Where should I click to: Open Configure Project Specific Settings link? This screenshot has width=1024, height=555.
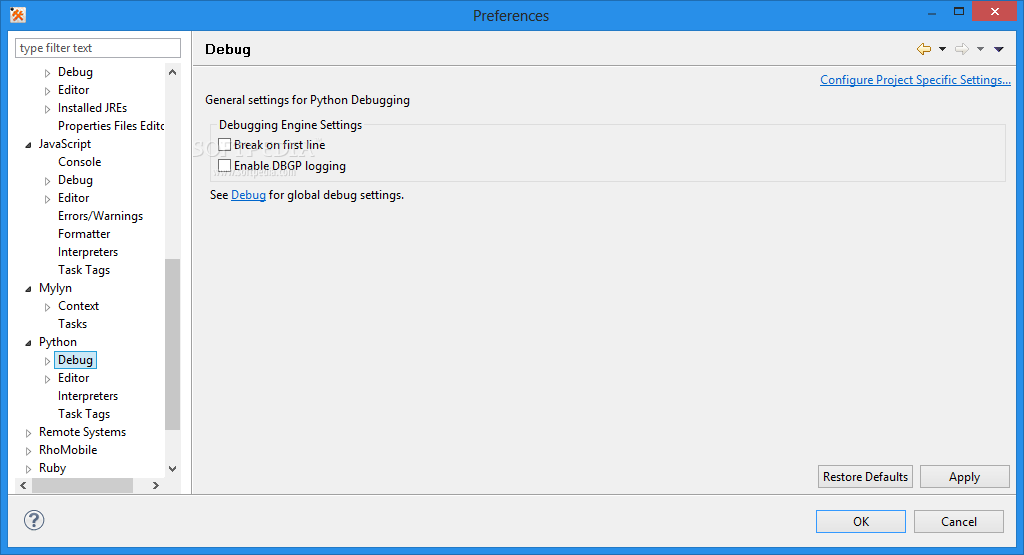(915, 80)
